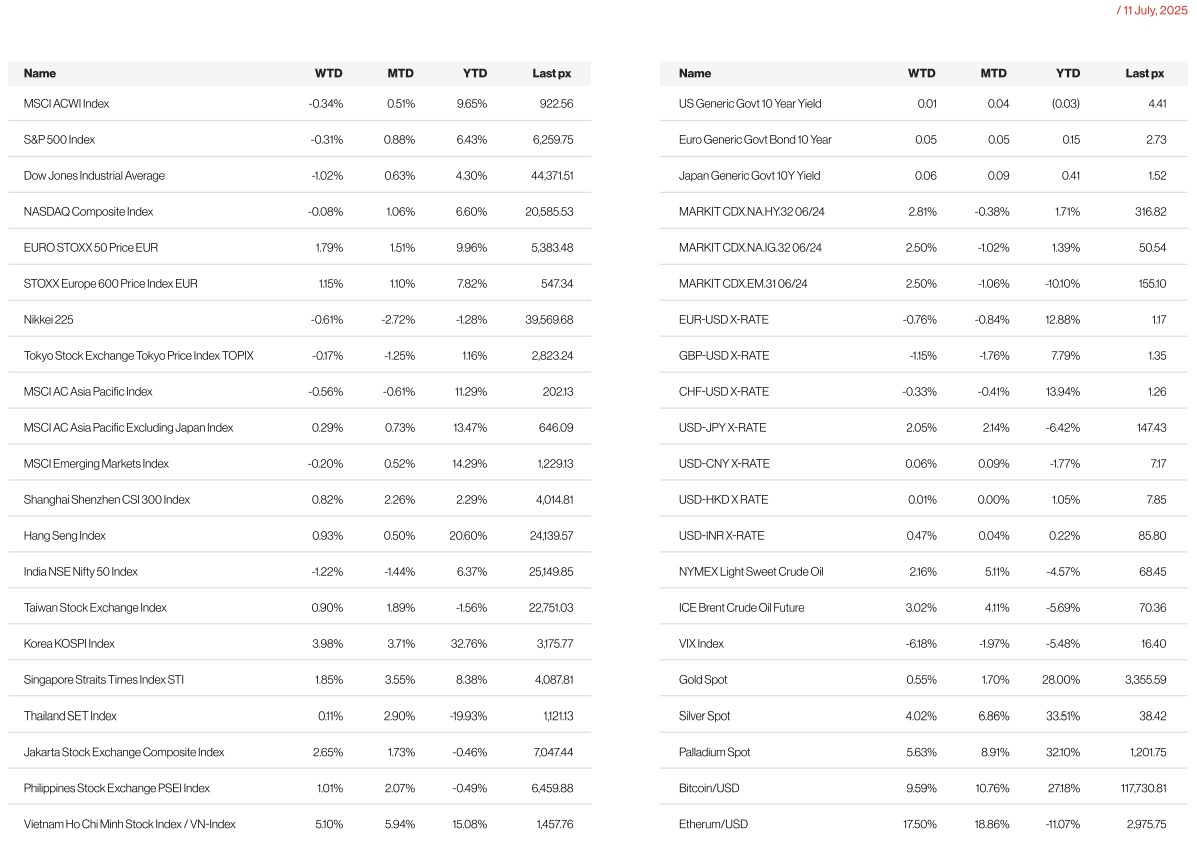Click the Gold Spot row name
The width and height of the screenshot is (1197, 864).
(x=703, y=680)
